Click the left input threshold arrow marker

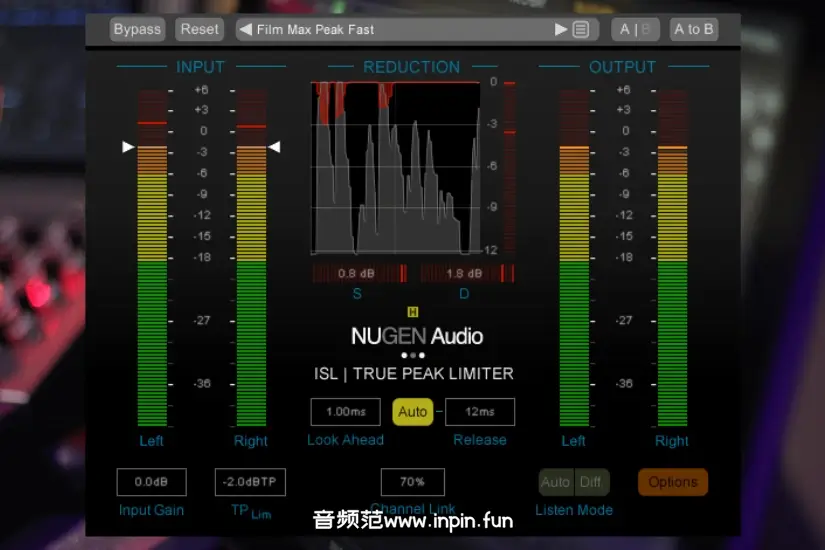128,147
